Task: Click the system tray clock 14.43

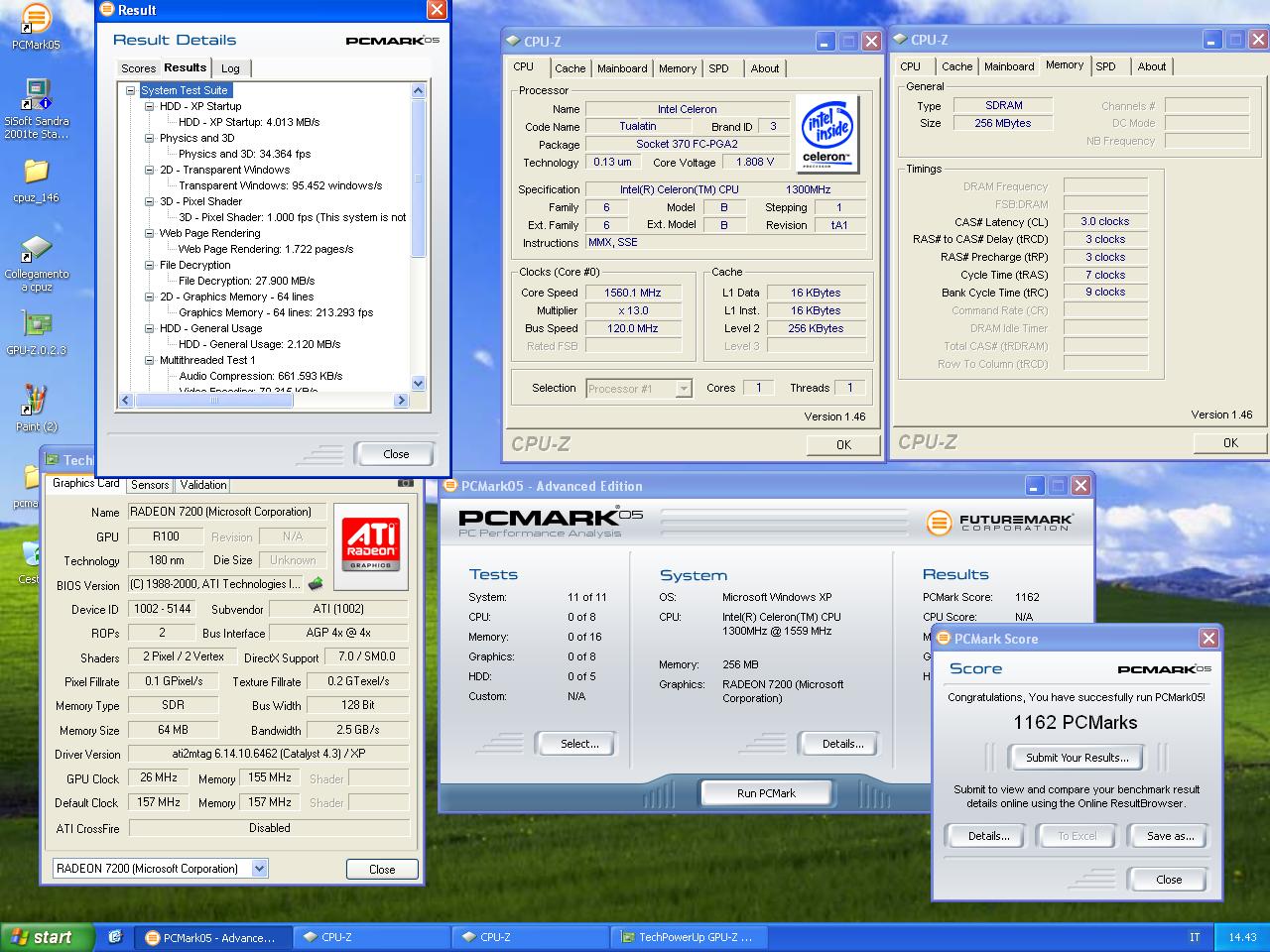Action: (x=1242, y=937)
